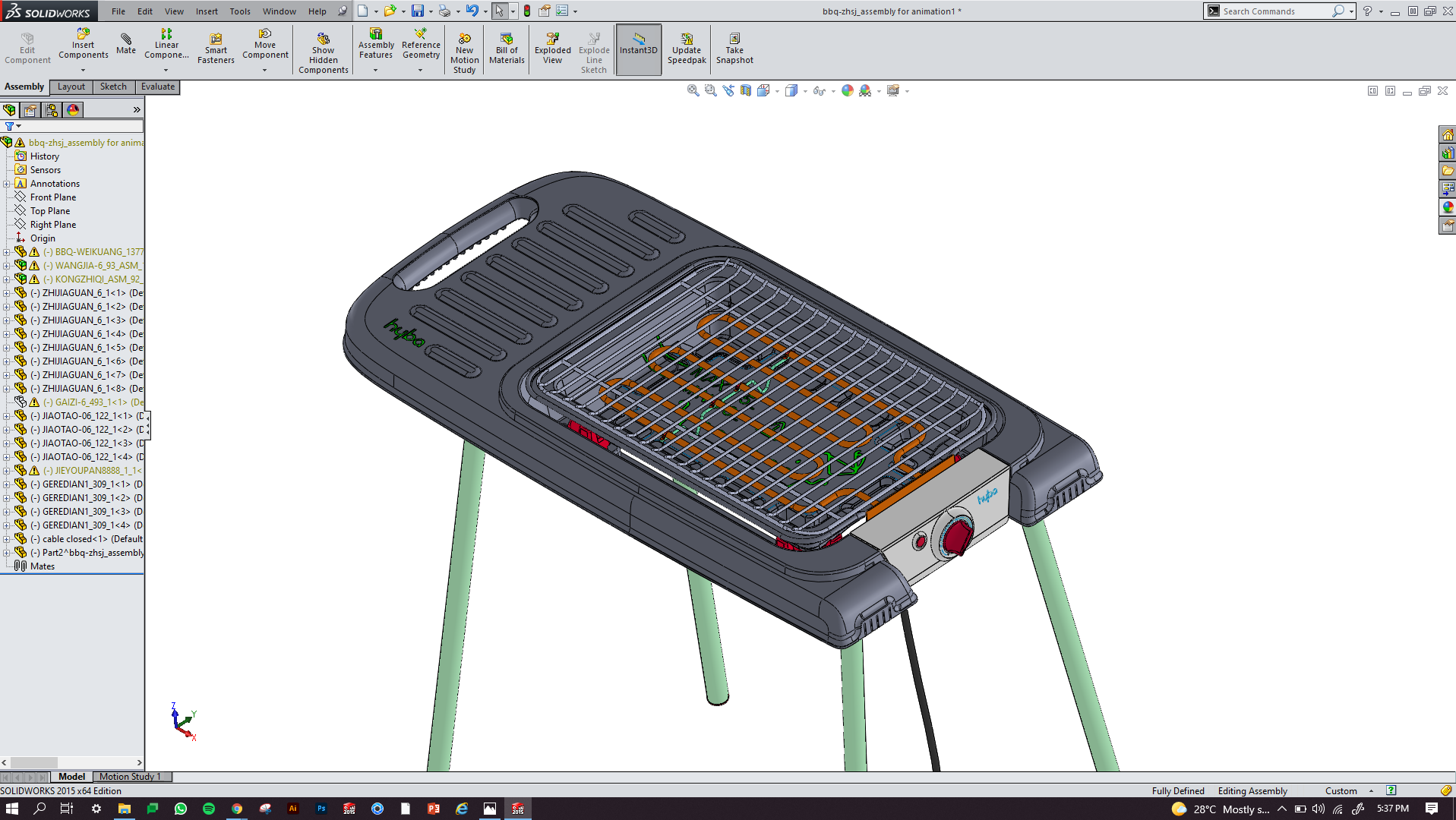Start a New Motion Study
The image size is (1456, 820).
[x=464, y=53]
